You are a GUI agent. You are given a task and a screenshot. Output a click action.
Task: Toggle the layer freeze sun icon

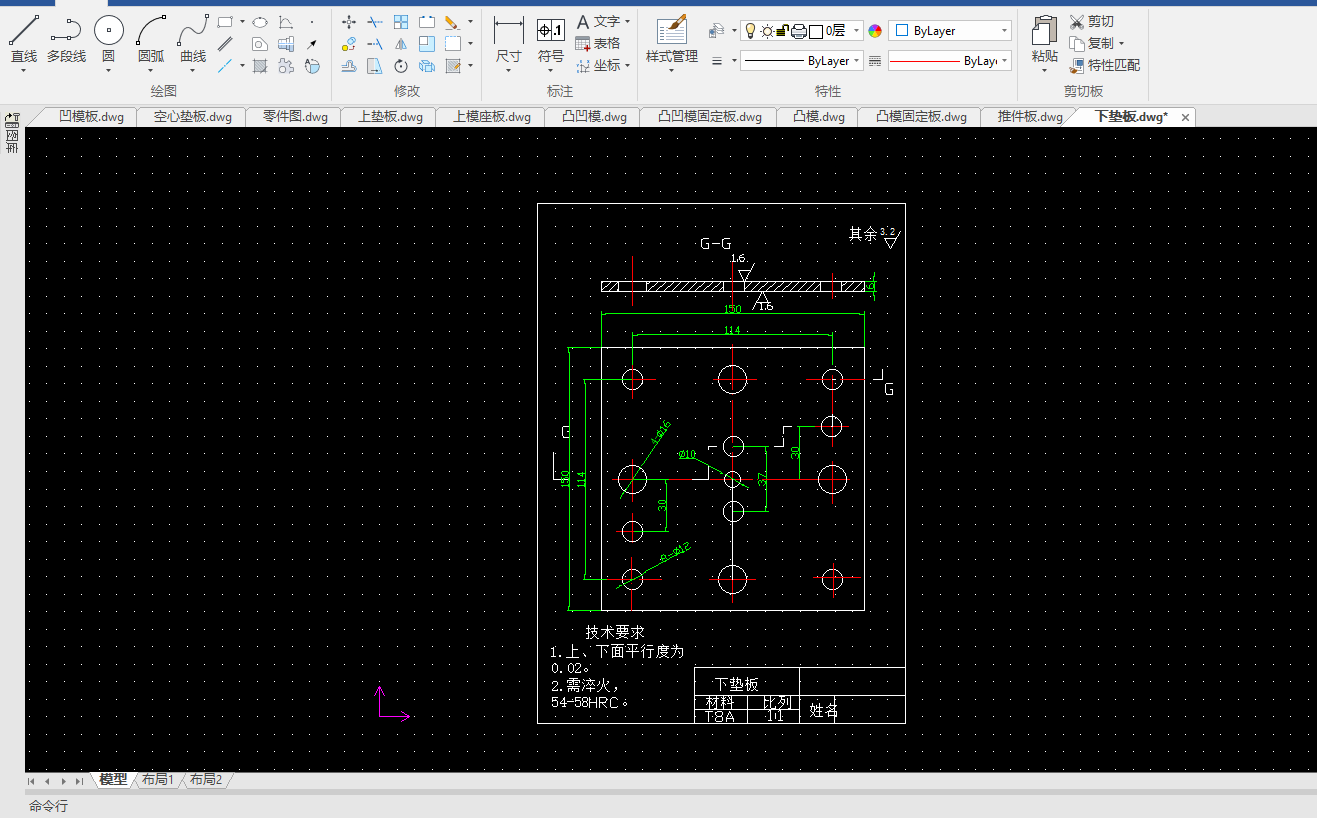(766, 31)
